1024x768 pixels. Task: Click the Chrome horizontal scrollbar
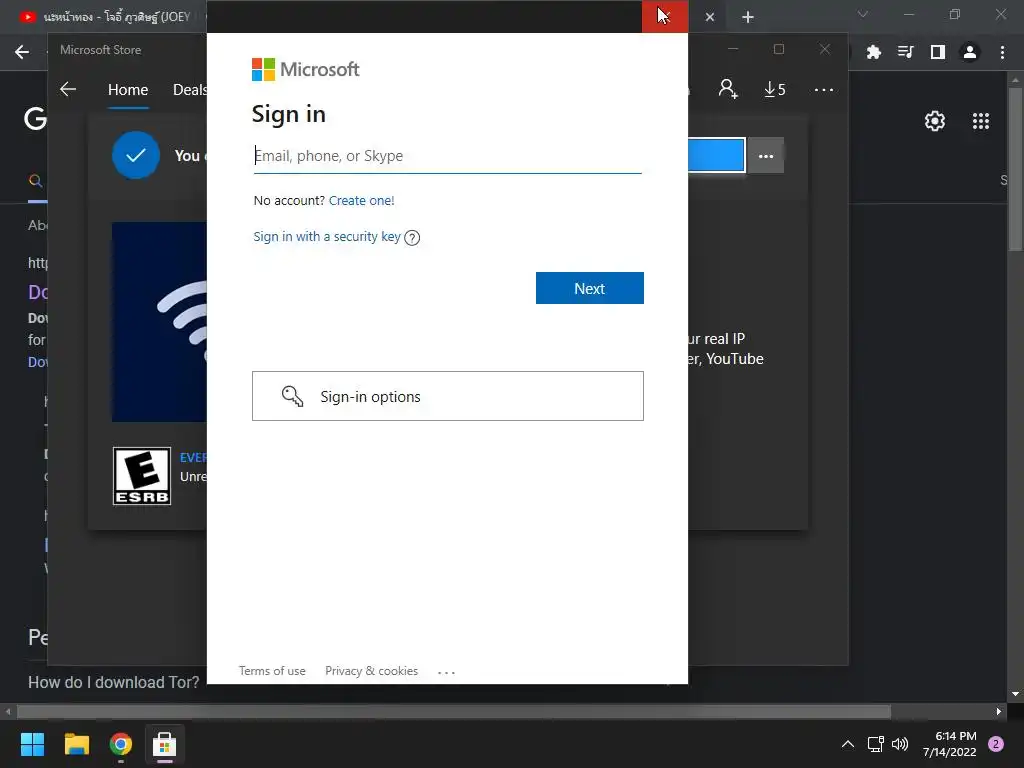point(454,711)
